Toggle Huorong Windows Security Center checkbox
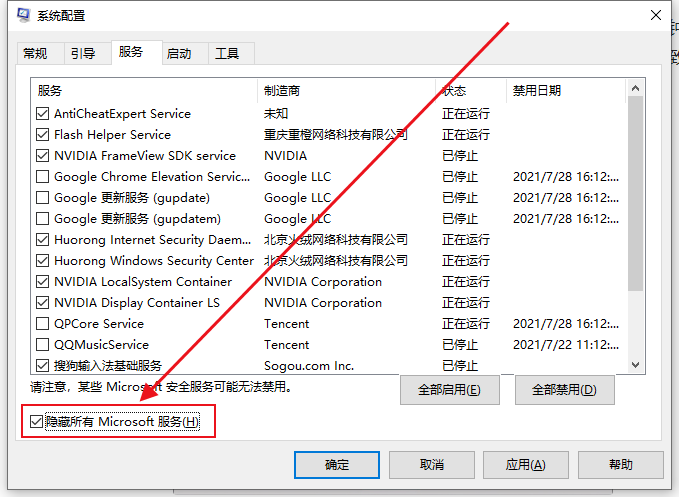 [42, 261]
